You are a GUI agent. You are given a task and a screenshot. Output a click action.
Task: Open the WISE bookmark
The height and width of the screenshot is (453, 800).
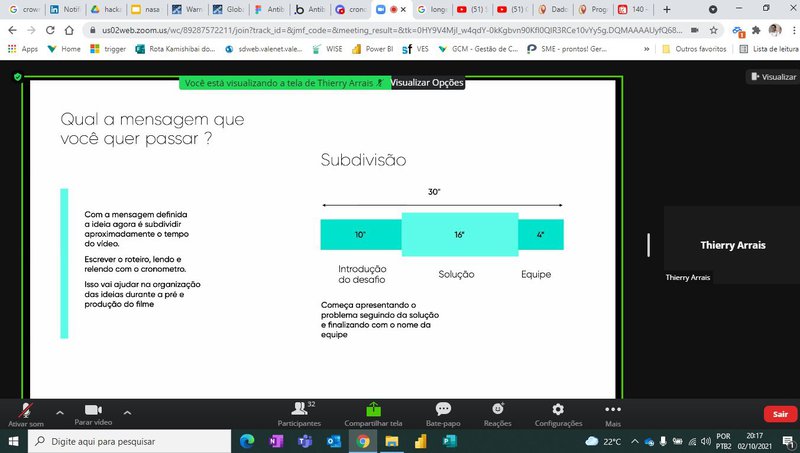[x=327, y=49]
